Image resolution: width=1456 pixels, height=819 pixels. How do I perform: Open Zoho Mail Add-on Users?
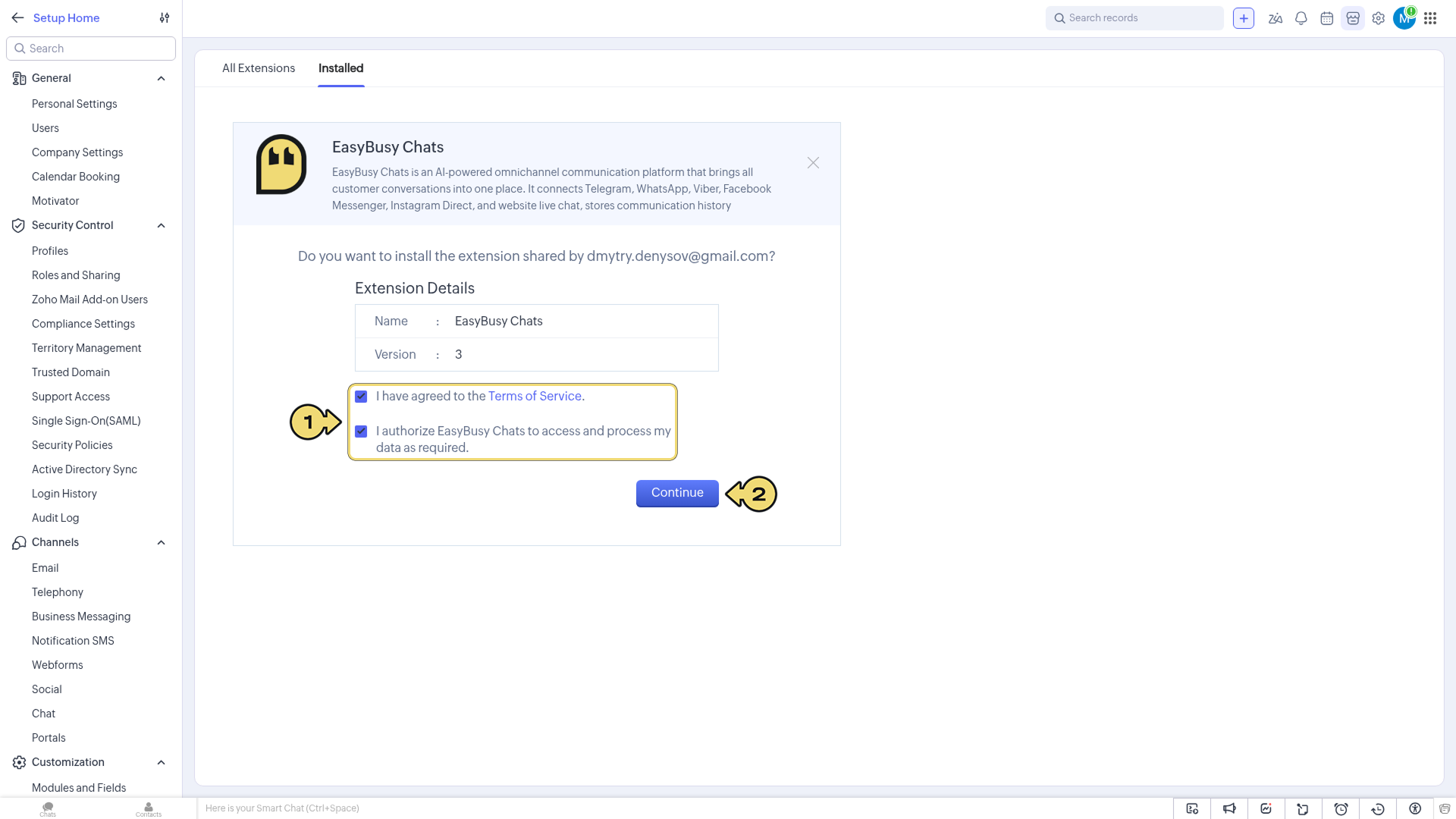[x=89, y=300]
